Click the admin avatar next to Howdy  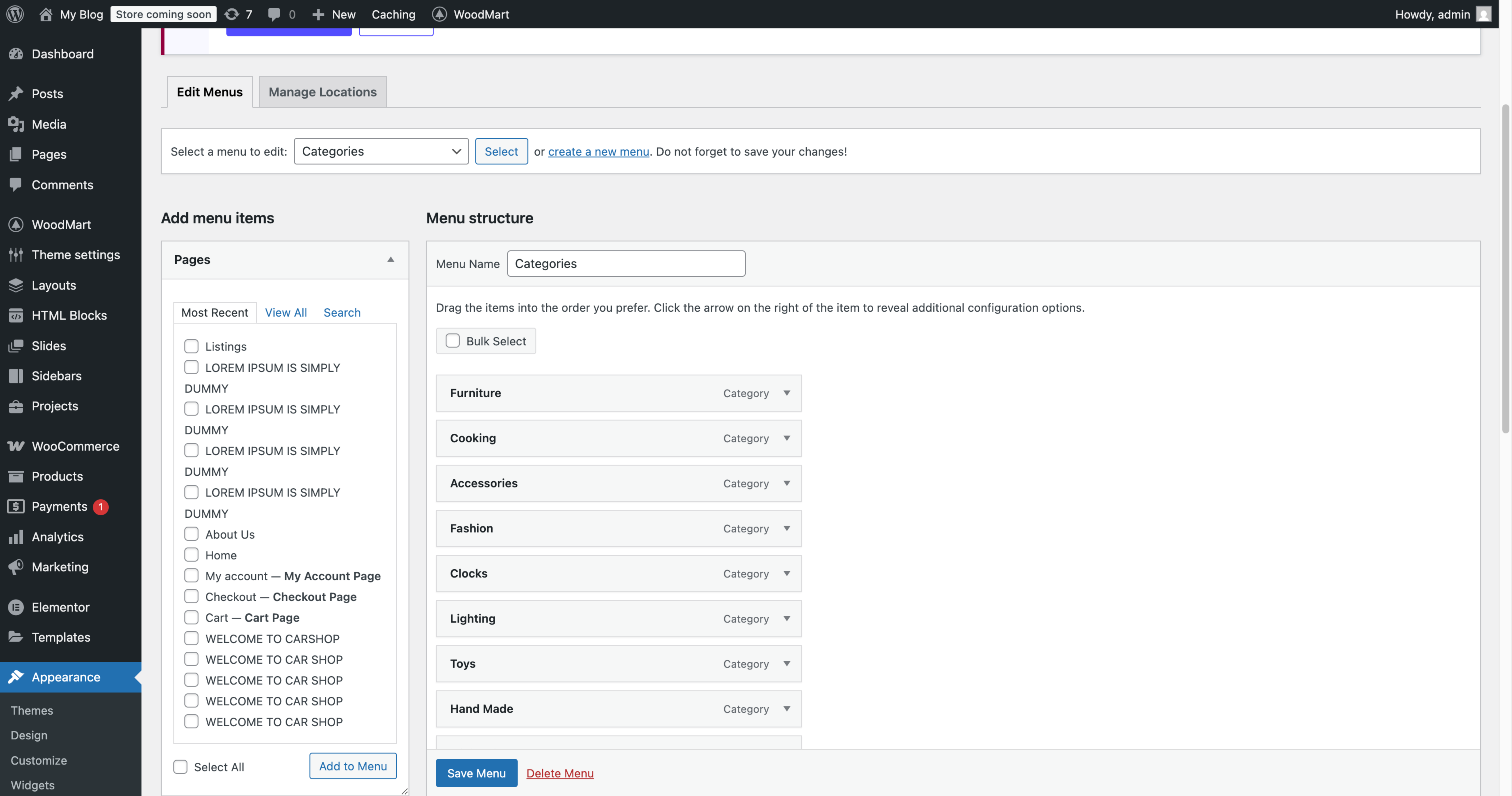coord(1483,14)
